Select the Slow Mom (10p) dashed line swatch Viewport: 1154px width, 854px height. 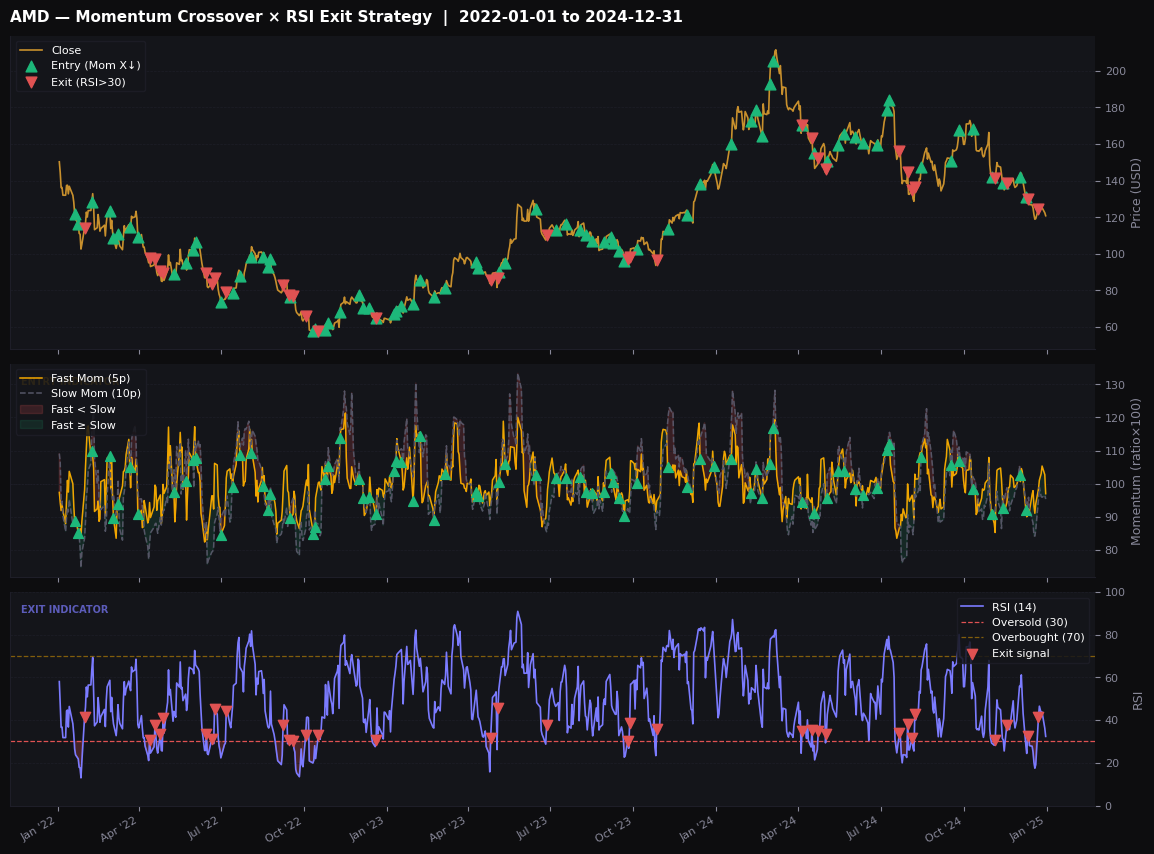pos(31,394)
